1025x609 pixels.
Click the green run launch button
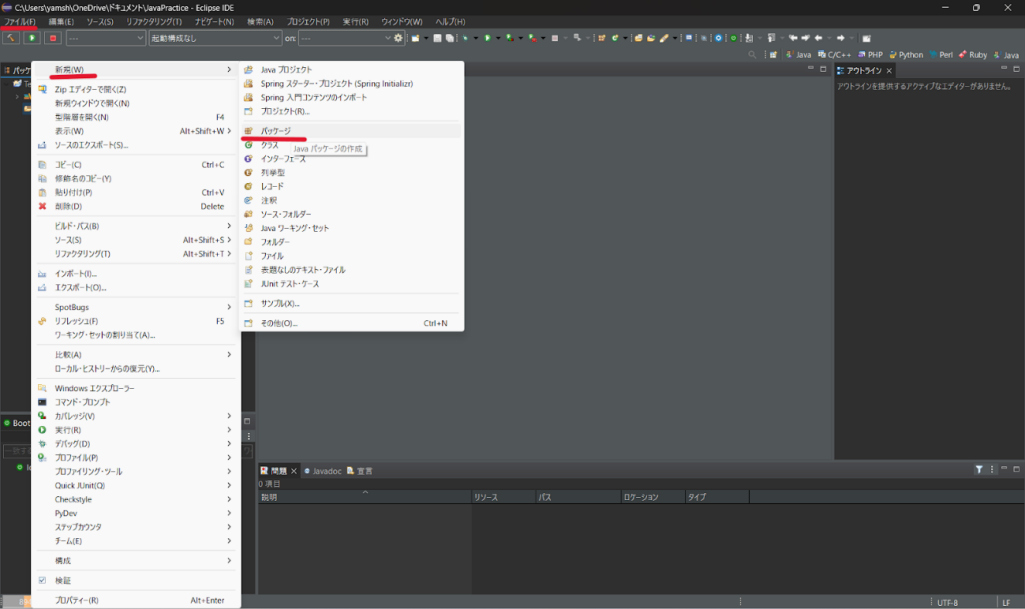[x=31, y=38]
